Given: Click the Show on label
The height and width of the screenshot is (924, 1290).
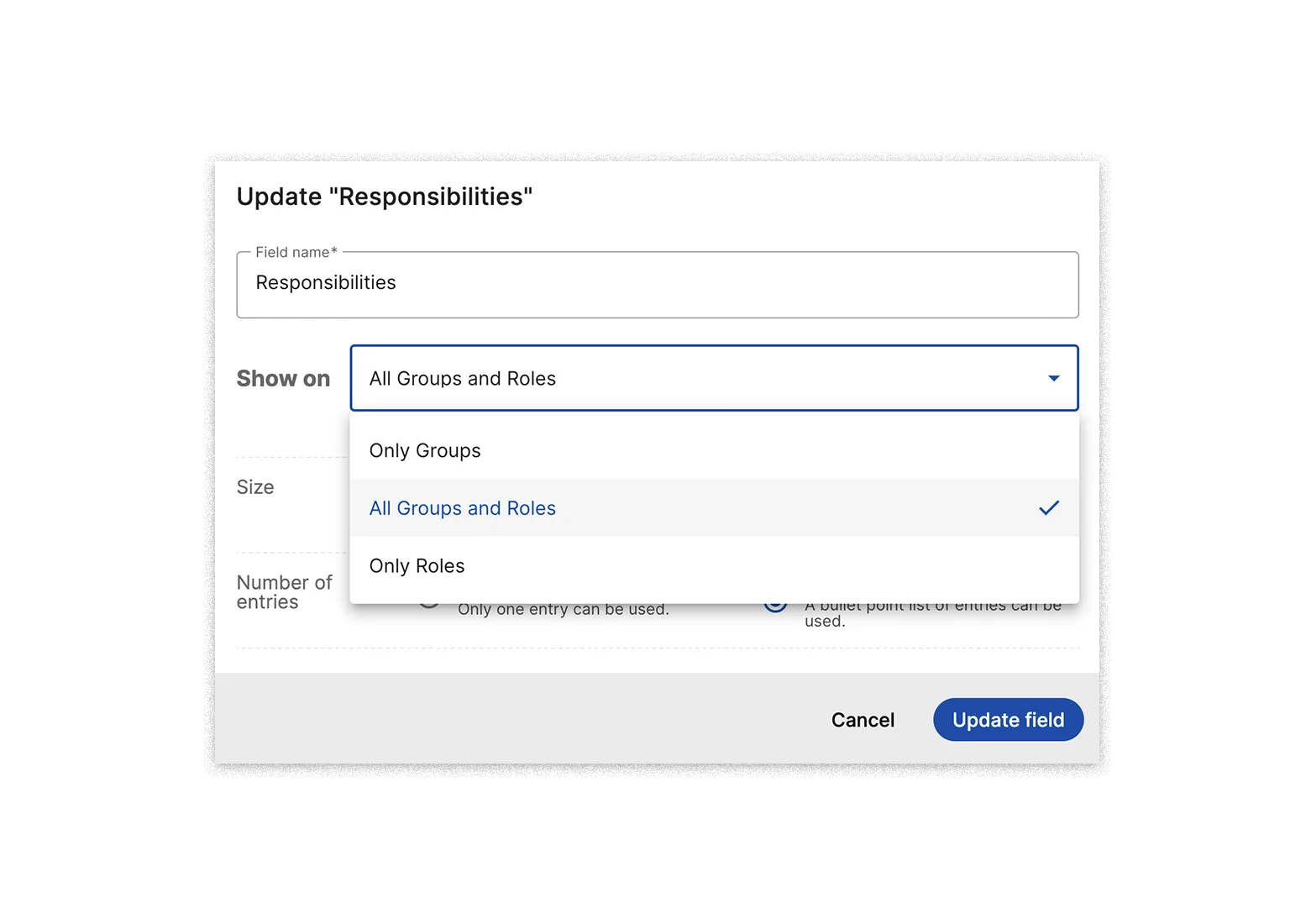Looking at the screenshot, I should click(284, 379).
